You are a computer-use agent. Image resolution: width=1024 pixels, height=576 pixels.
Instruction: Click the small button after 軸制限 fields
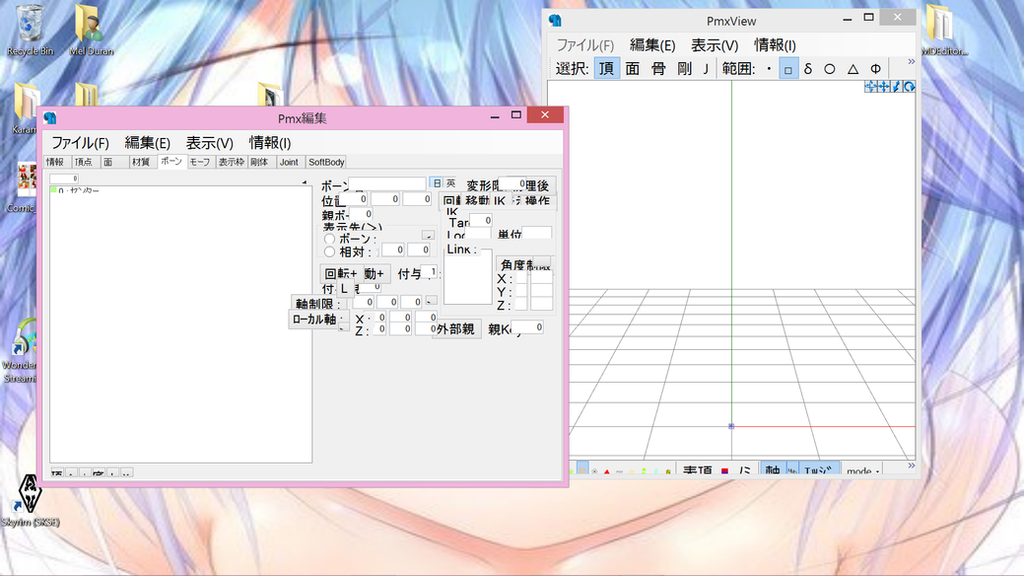click(431, 301)
